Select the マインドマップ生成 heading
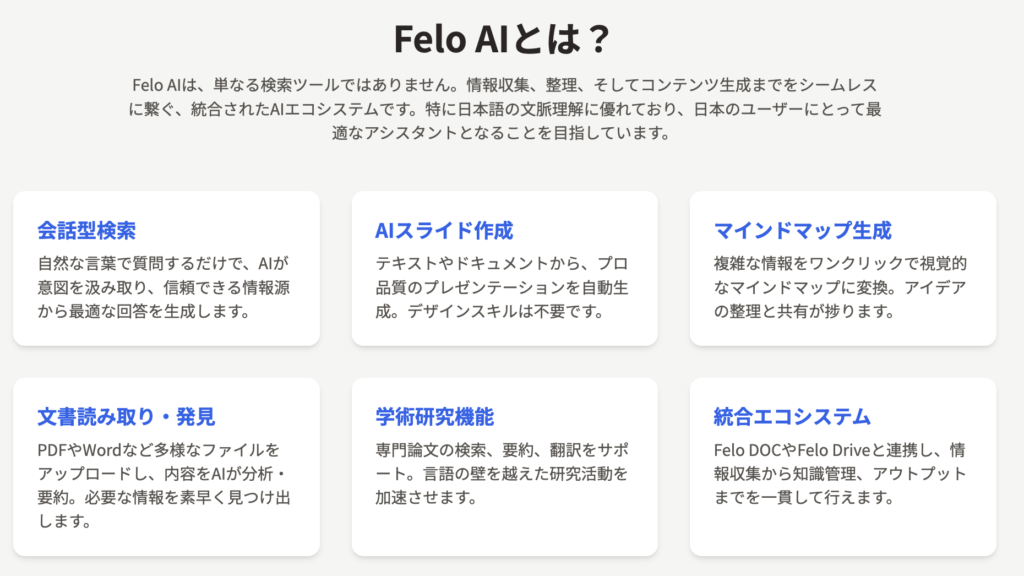Screen dimensions: 1024x576 click(x=803, y=231)
